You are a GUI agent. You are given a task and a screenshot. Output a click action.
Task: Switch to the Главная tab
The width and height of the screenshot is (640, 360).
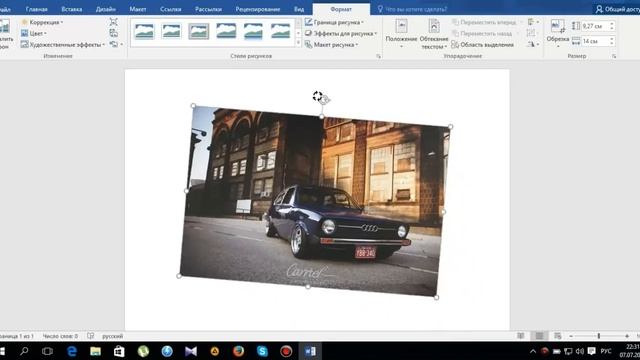point(36,9)
